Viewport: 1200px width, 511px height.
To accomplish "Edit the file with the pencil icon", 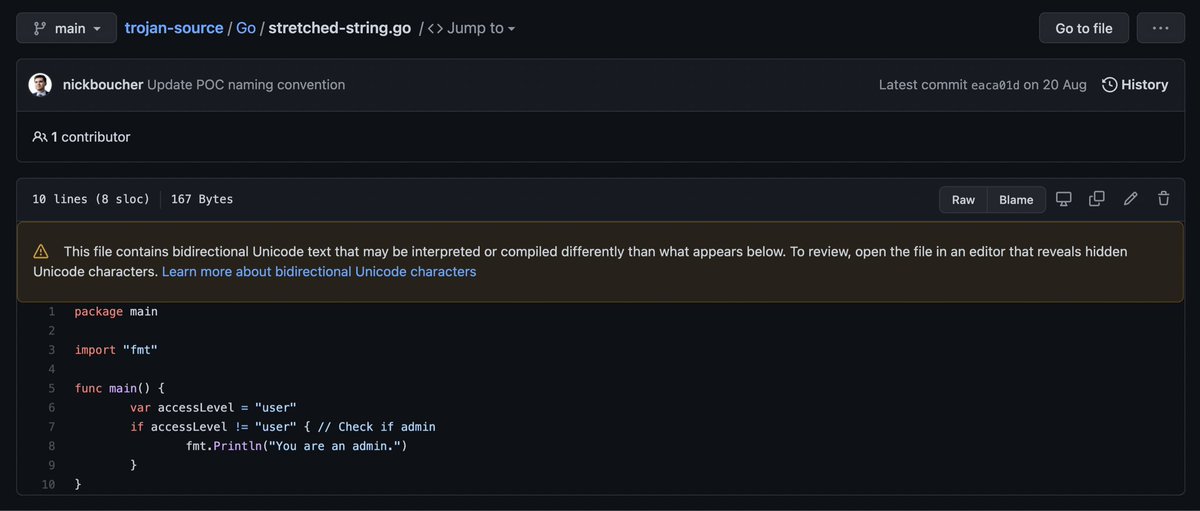I will point(1131,199).
